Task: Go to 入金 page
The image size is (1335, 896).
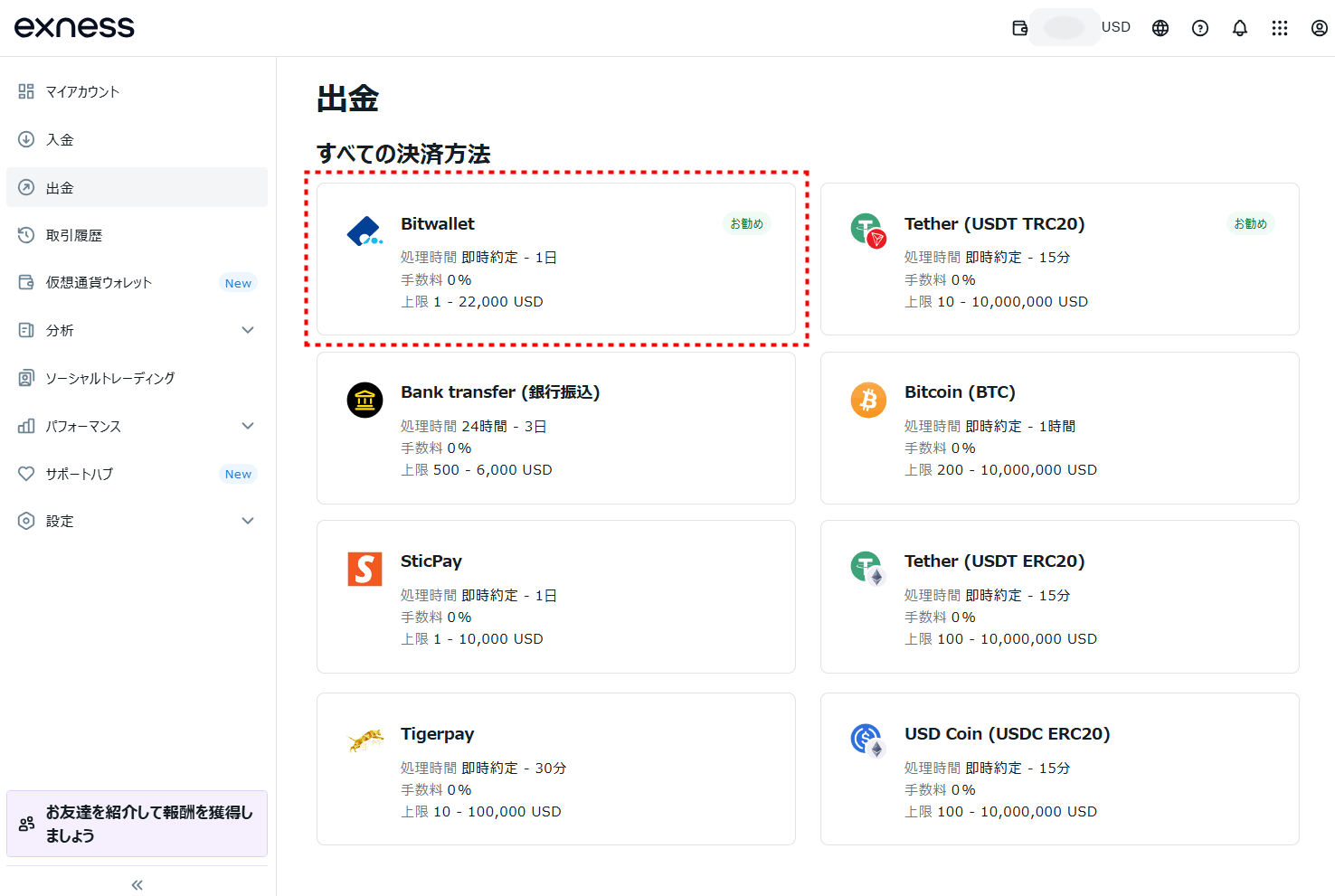Action: 137,139
